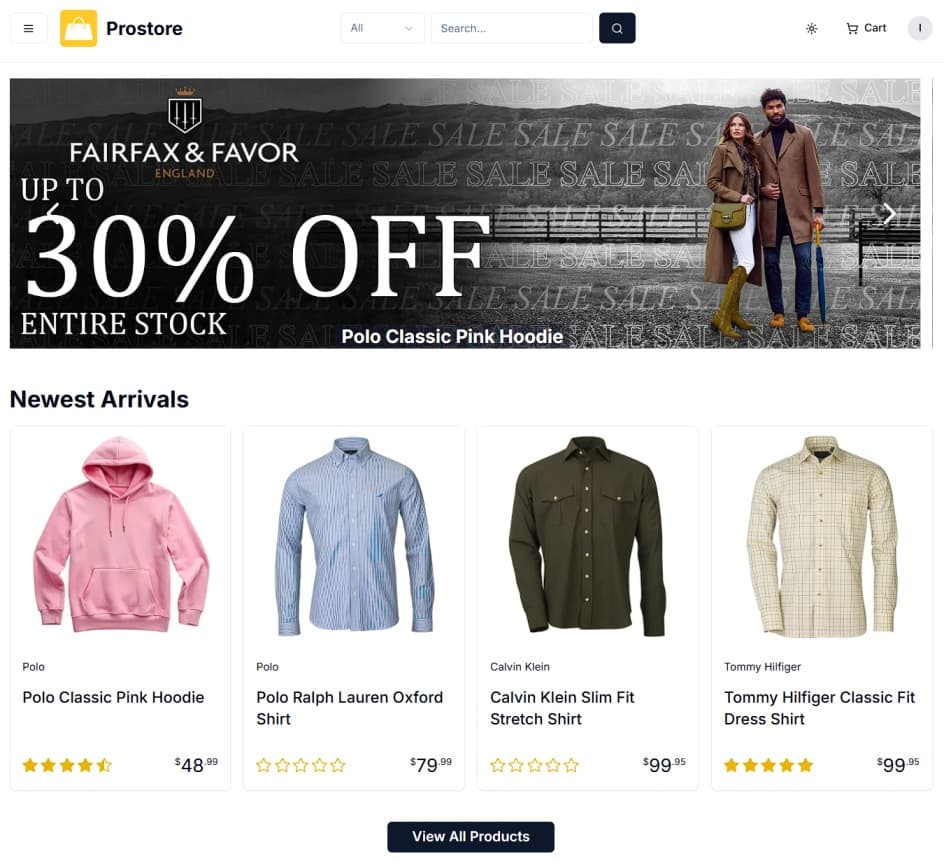Image resolution: width=944 pixels, height=863 pixels.
Task: Click View All Products button
Action: [471, 836]
